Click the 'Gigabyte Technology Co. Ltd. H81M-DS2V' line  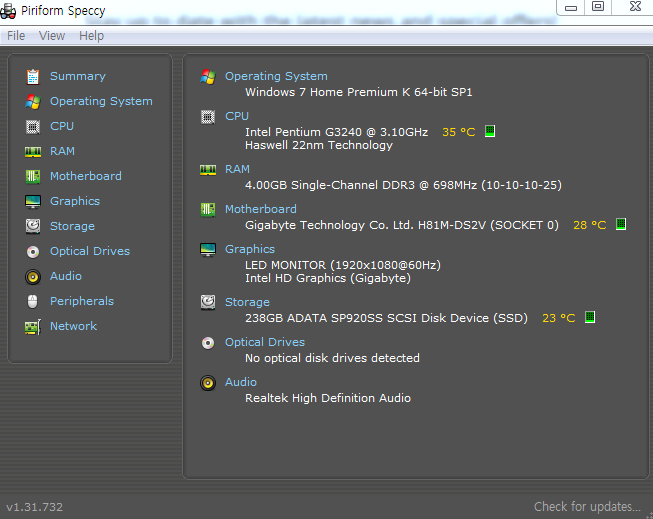click(402, 225)
